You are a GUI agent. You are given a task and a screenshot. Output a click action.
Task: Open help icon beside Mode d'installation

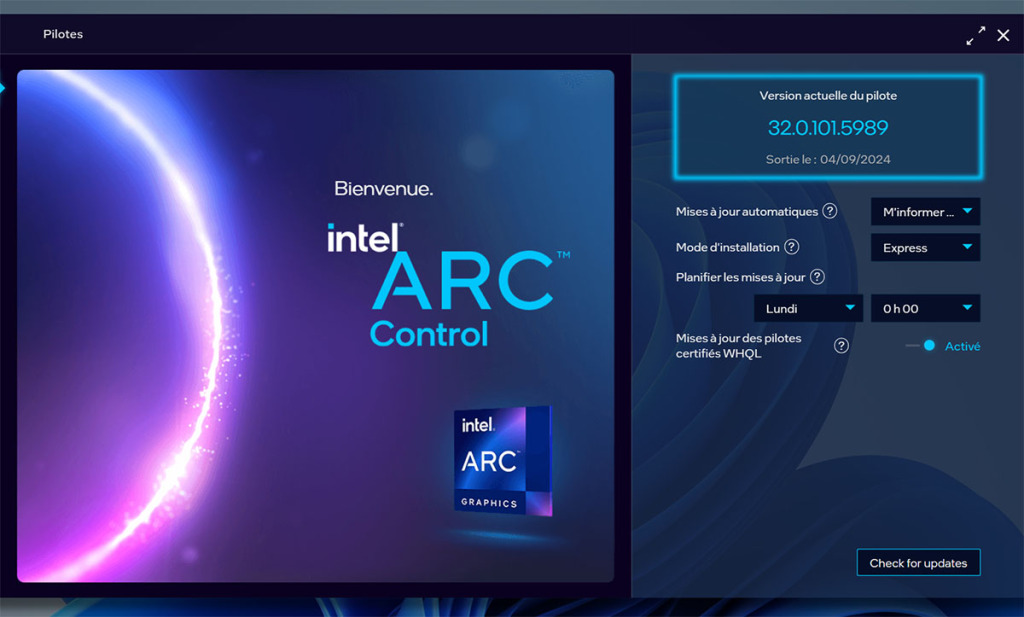tap(792, 247)
